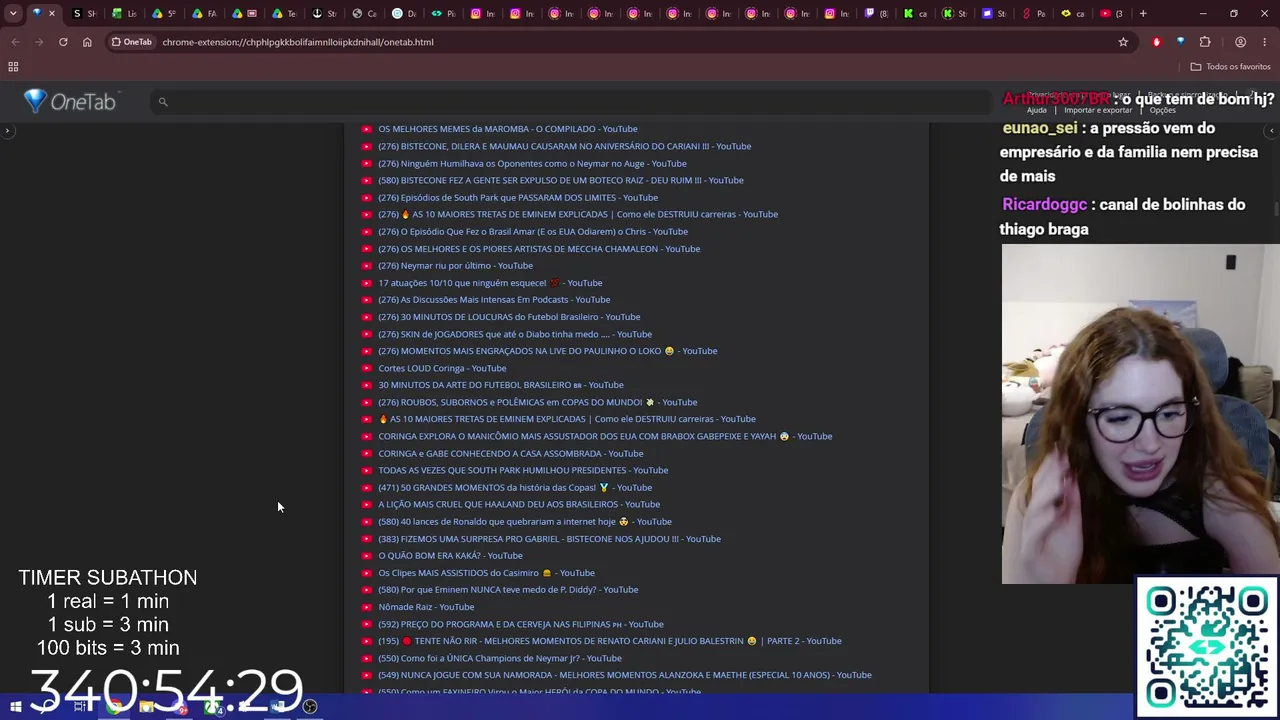Reload the OneTab page

click(x=63, y=42)
